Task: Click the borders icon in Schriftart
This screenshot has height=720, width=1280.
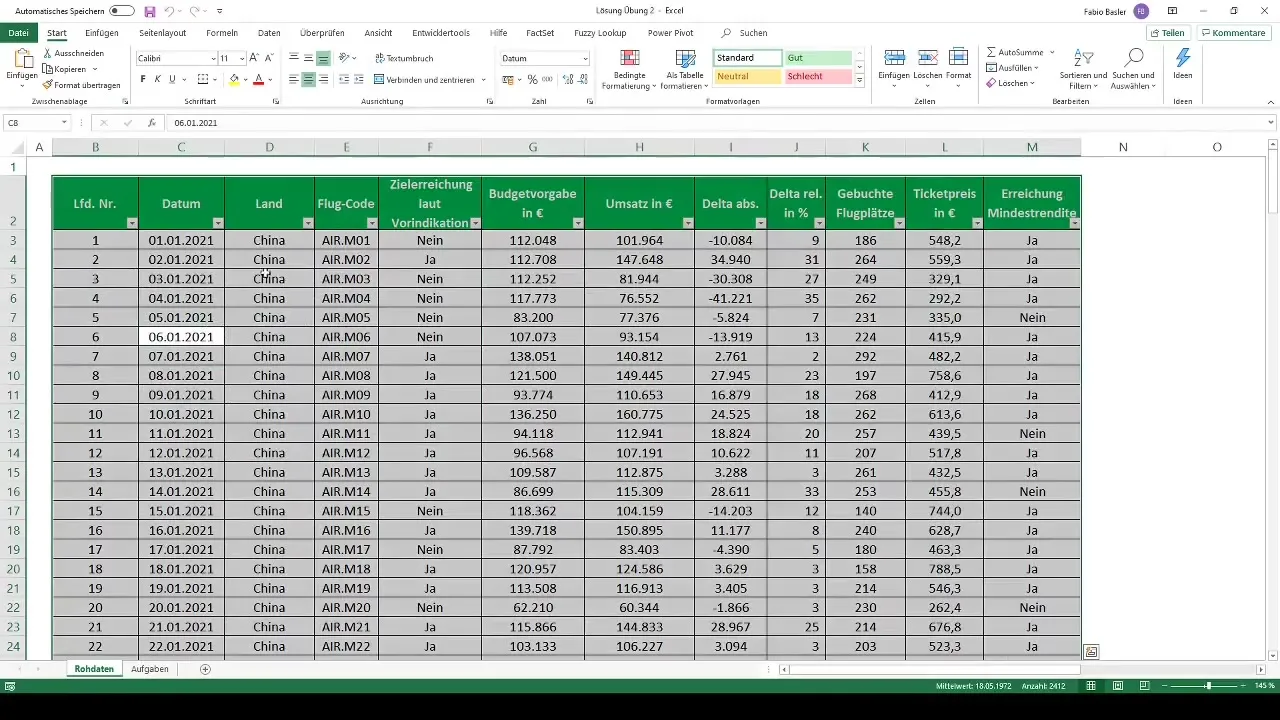Action: 203,79
